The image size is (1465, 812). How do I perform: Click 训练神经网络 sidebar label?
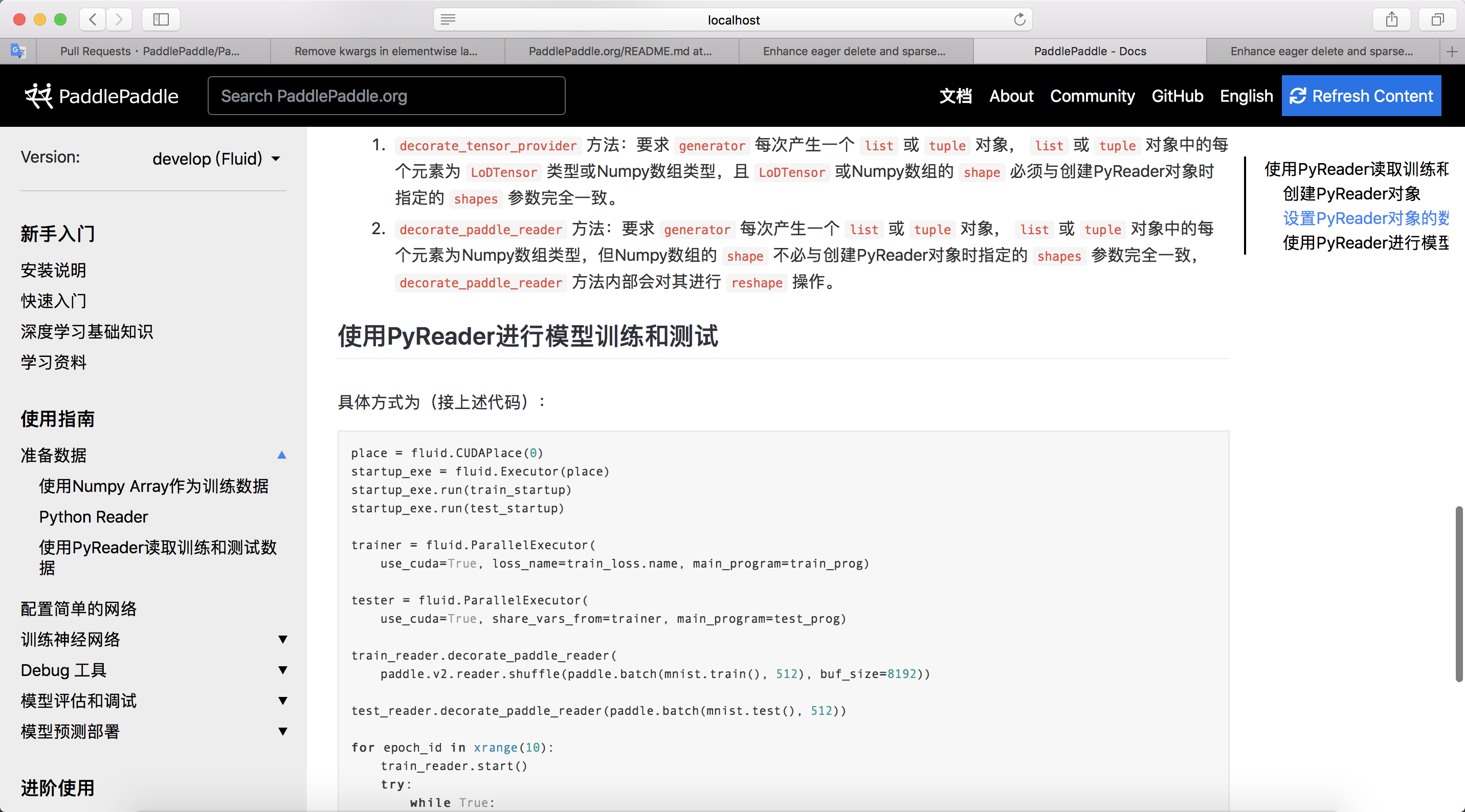tap(70, 639)
